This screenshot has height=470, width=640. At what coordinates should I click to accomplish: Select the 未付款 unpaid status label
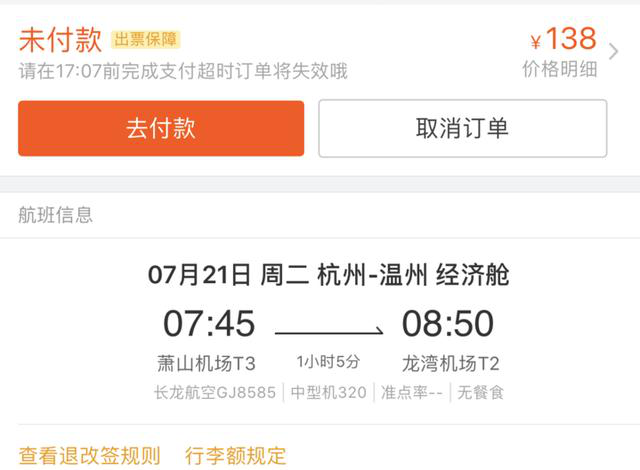(60, 40)
